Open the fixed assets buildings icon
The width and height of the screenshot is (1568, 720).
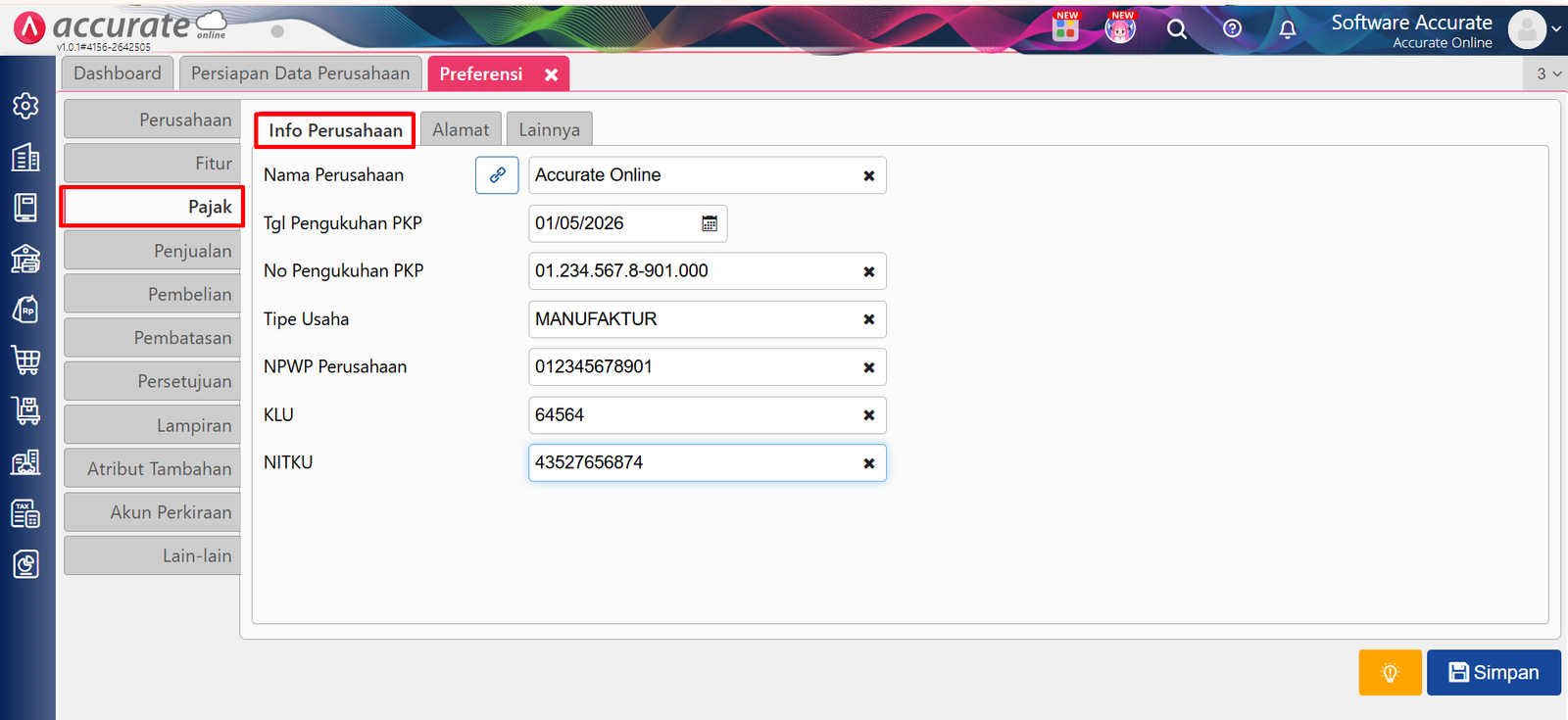(x=26, y=462)
